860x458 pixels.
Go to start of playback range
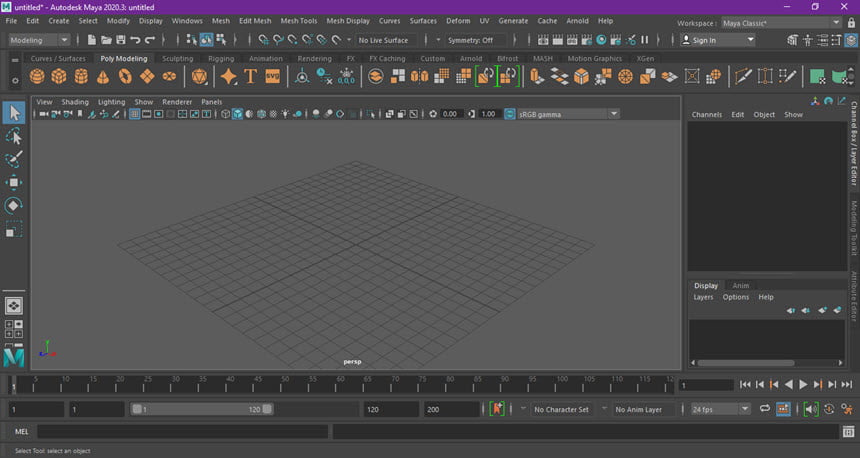pyautogui.click(x=745, y=385)
